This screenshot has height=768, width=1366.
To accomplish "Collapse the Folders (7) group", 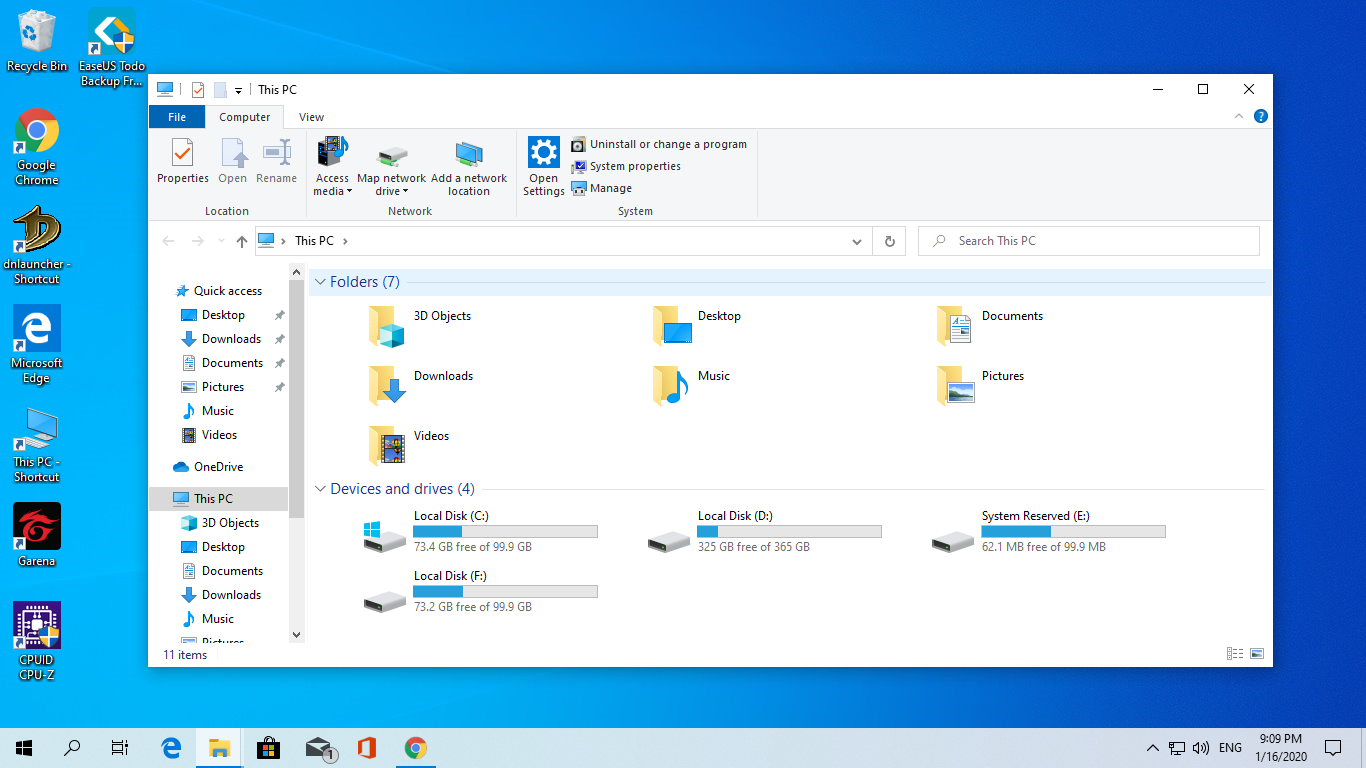I will point(320,283).
